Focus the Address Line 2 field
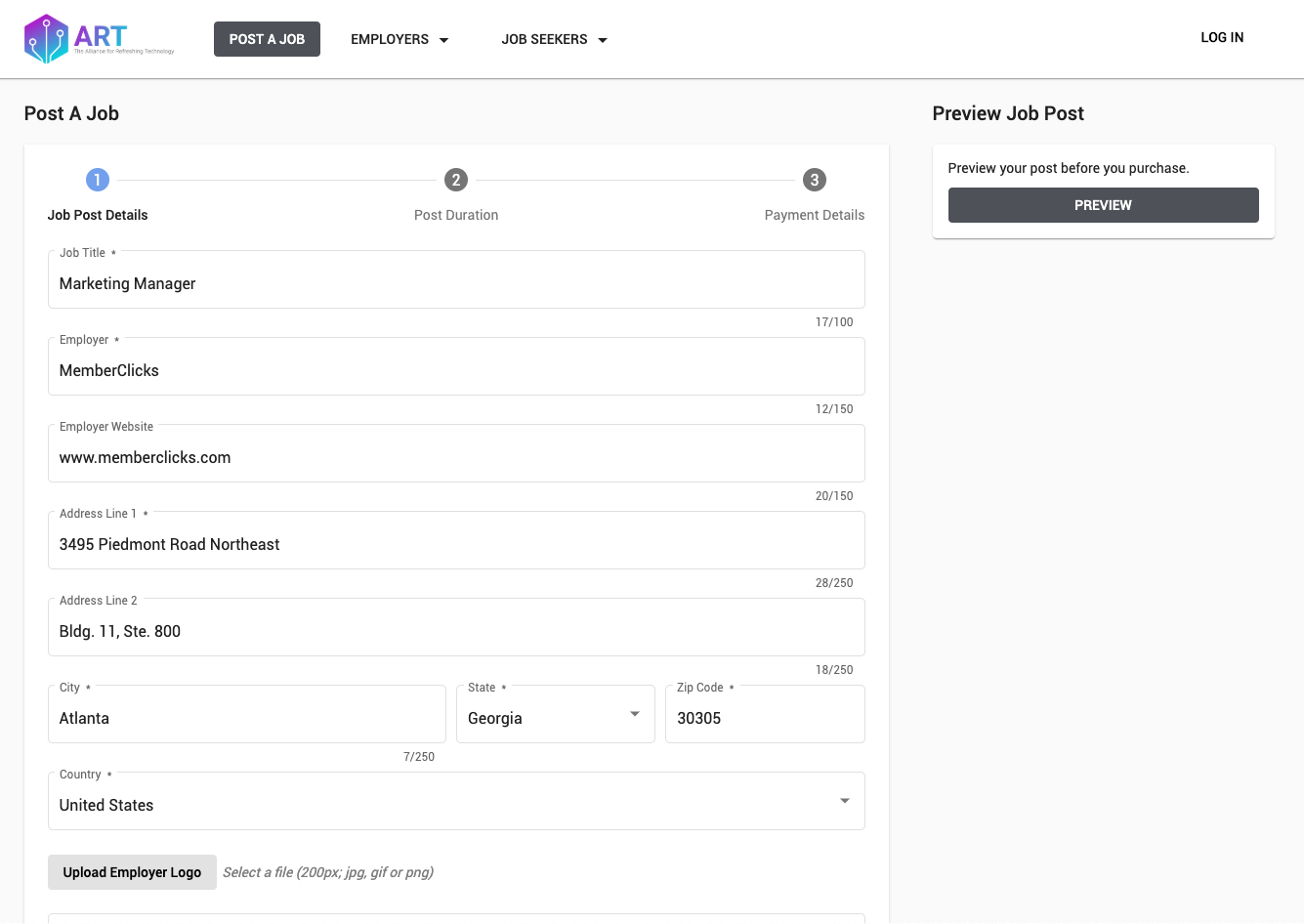1304x924 pixels. [x=456, y=627]
